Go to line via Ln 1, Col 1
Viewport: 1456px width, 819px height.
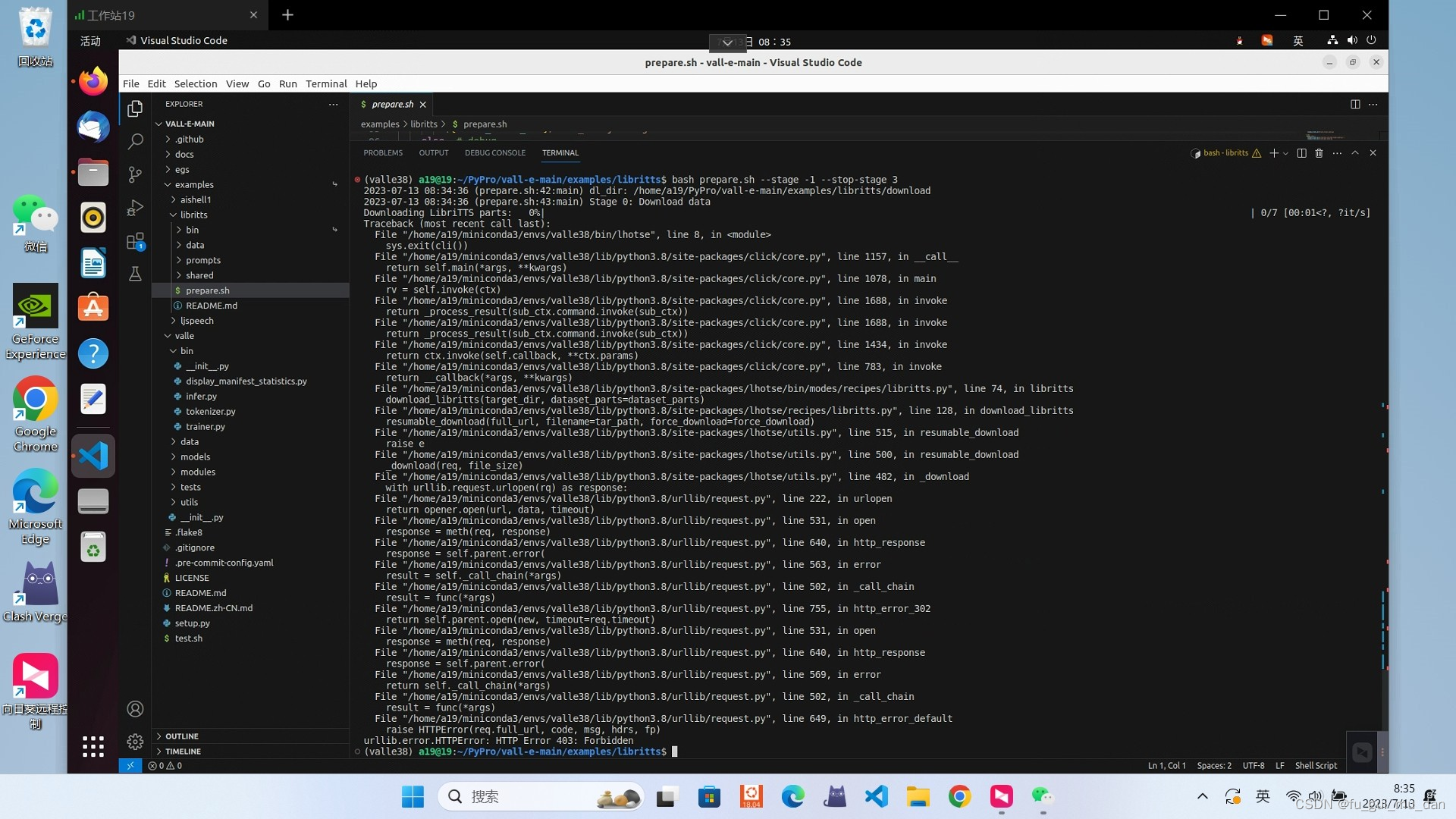[x=1166, y=766]
